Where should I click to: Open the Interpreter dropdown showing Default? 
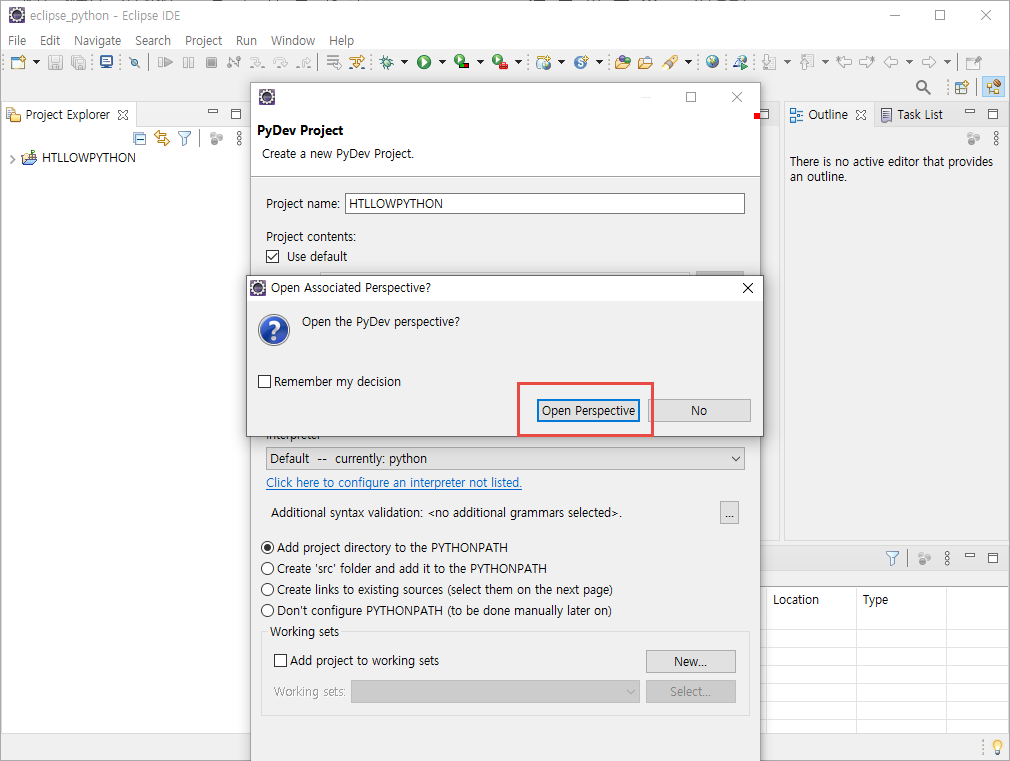click(505, 459)
